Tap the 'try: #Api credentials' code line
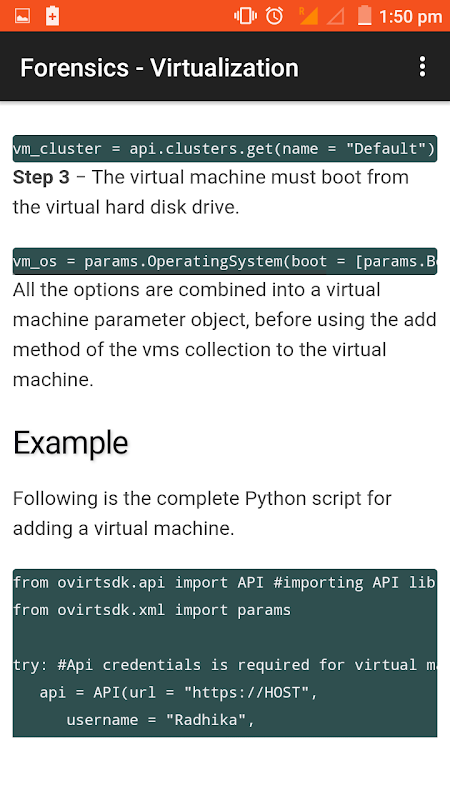The height and width of the screenshot is (800, 450). [x=224, y=665]
